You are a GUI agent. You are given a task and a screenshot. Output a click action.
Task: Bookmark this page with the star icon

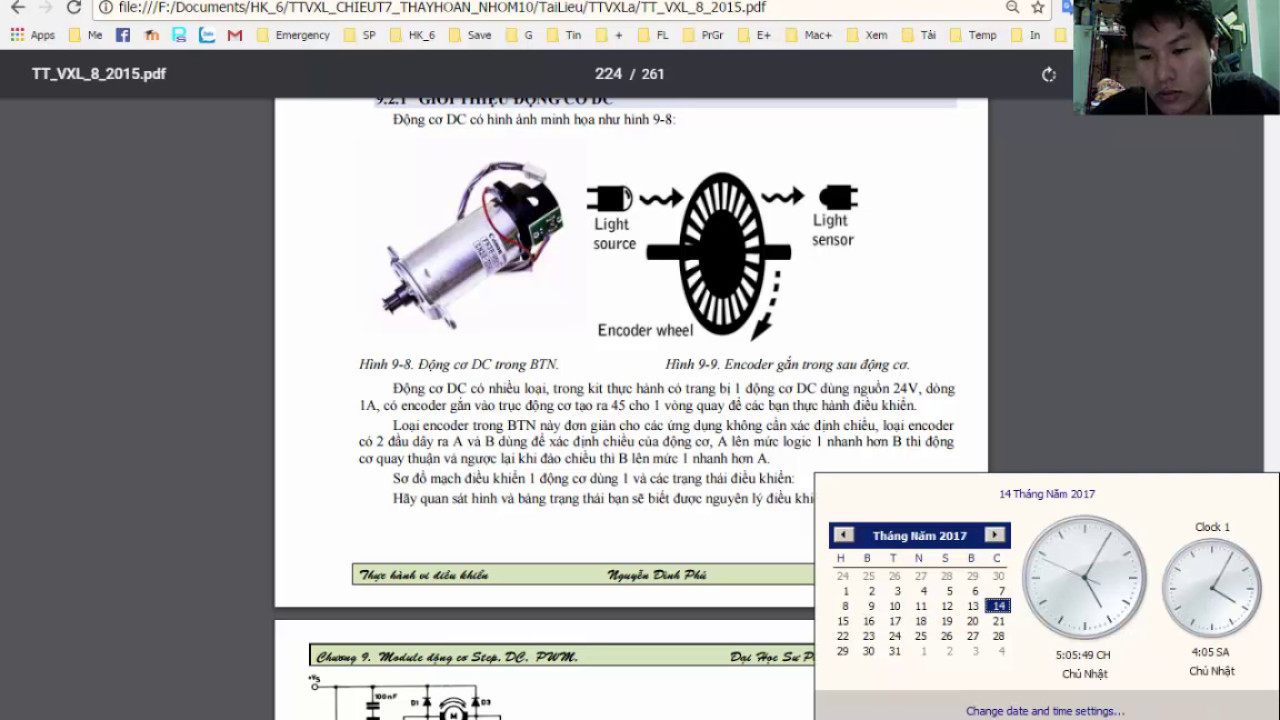[1038, 8]
